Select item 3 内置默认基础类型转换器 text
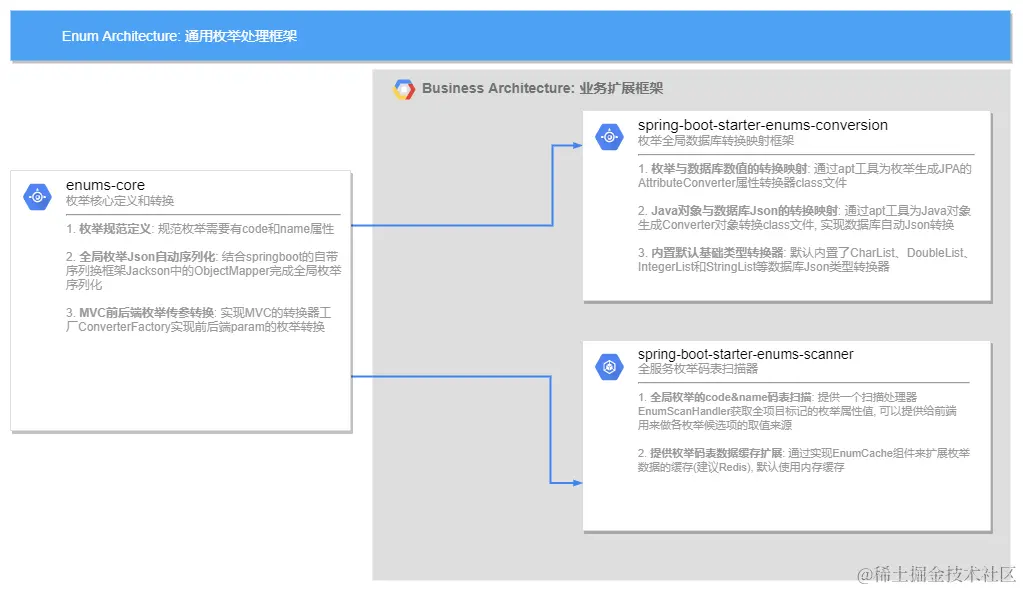 pyautogui.click(x=805, y=260)
